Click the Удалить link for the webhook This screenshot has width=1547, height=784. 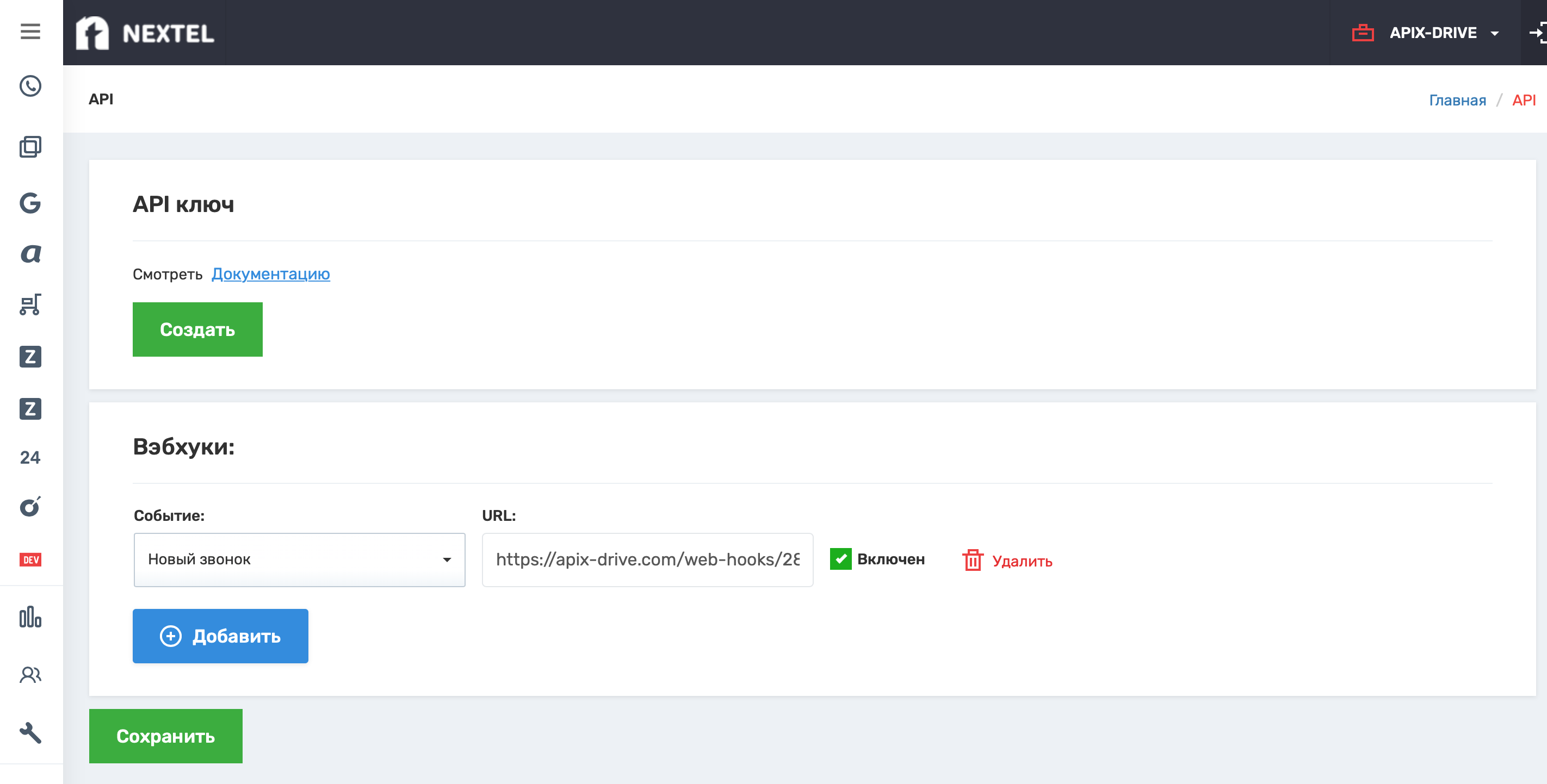pos(1022,561)
